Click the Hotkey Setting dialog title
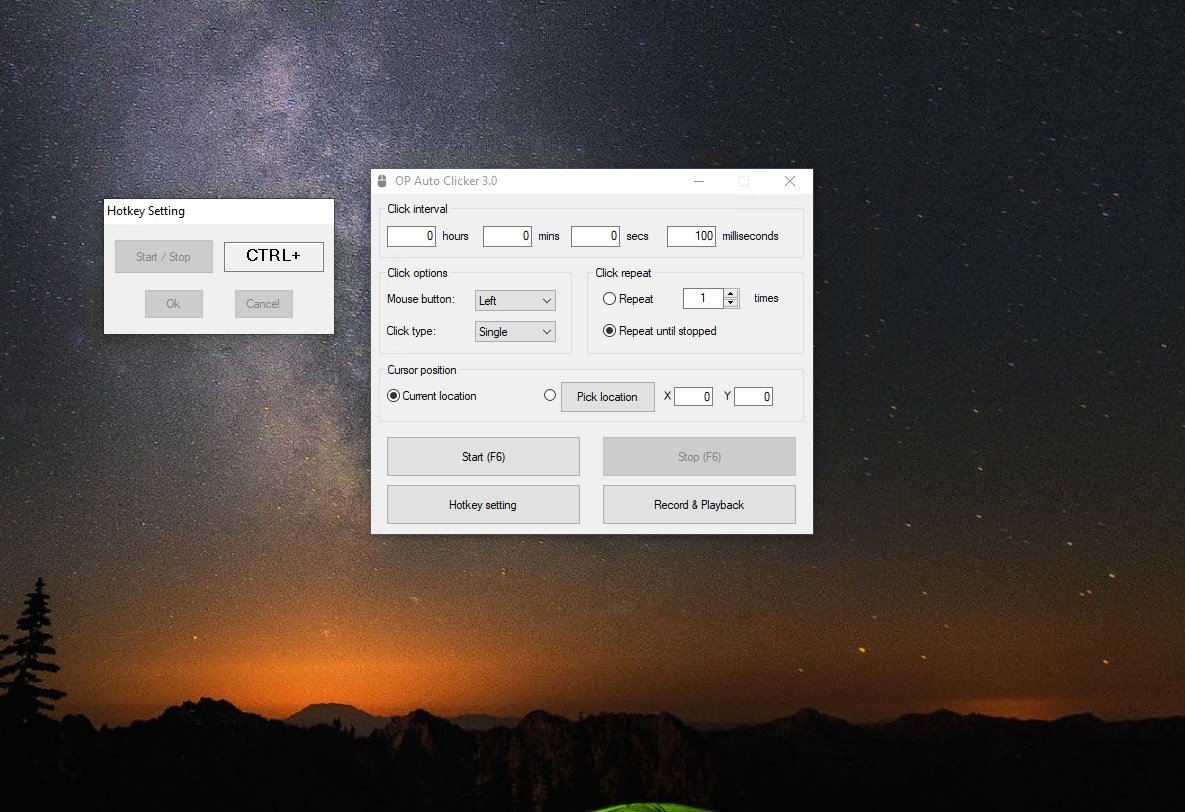This screenshot has height=812, width=1185. tap(146, 211)
